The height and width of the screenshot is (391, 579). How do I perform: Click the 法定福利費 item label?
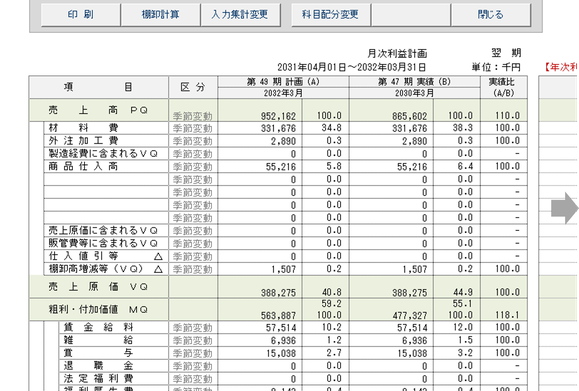point(98,378)
